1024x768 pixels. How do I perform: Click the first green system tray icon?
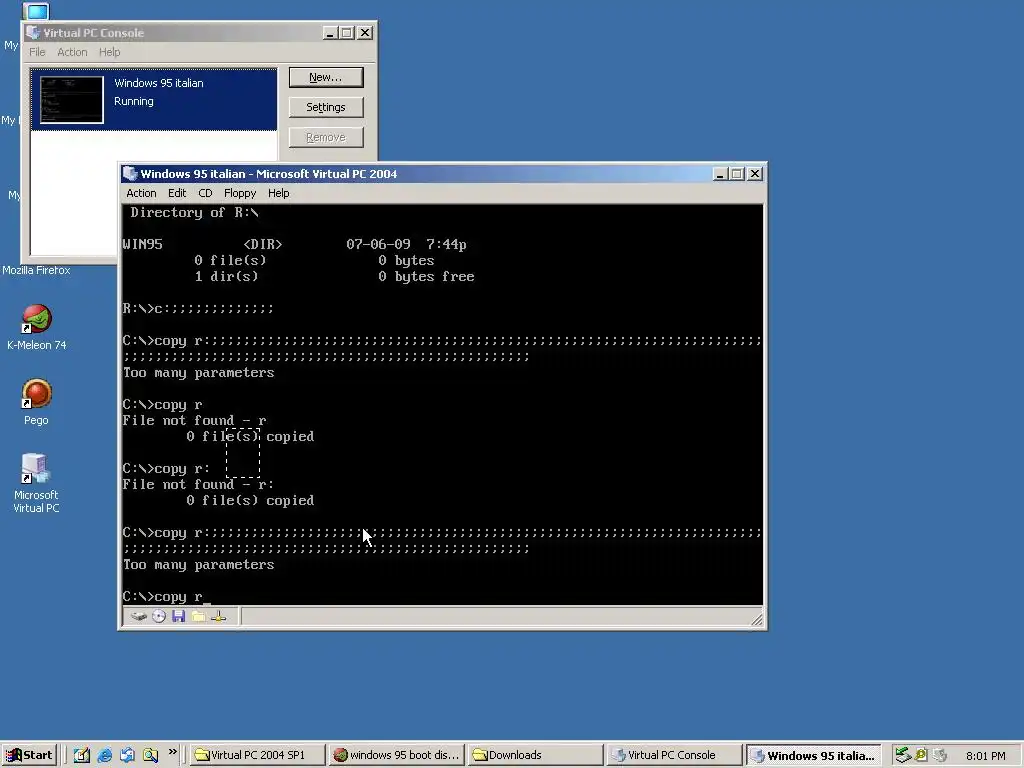tap(903, 755)
